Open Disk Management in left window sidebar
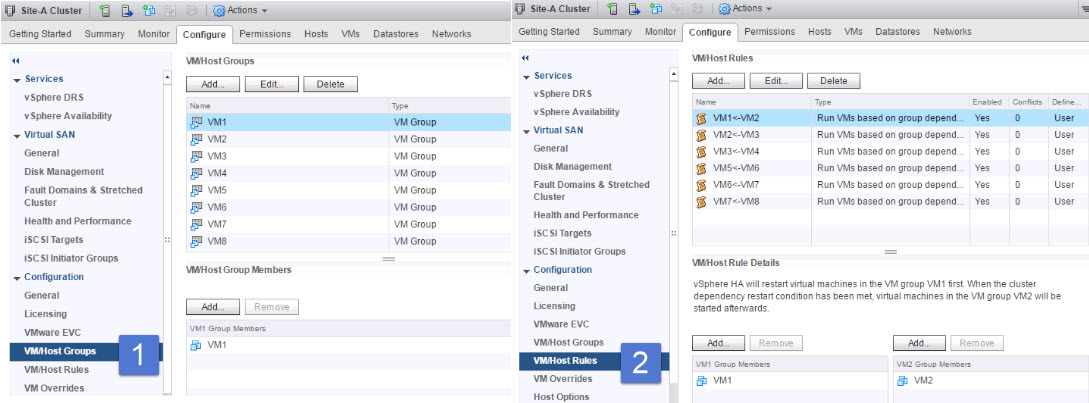 (x=64, y=172)
